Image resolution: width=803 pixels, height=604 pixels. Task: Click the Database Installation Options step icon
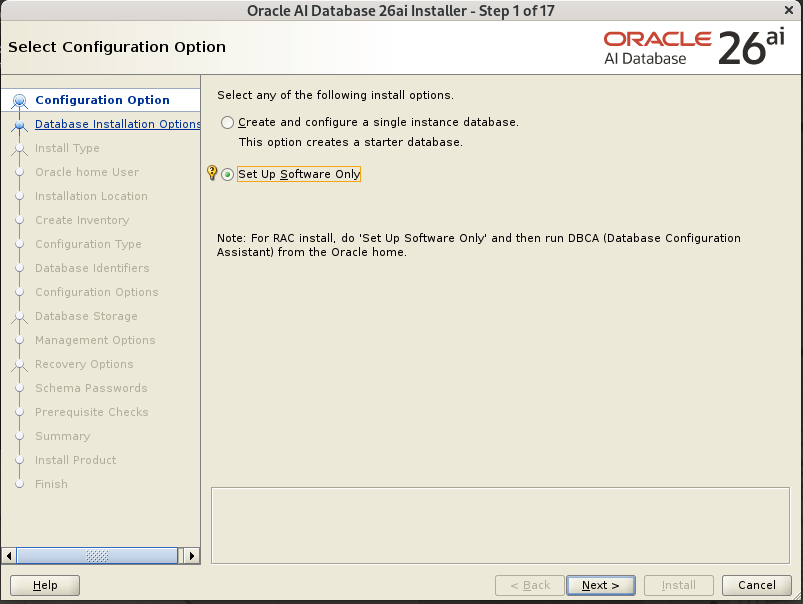(x=19, y=125)
